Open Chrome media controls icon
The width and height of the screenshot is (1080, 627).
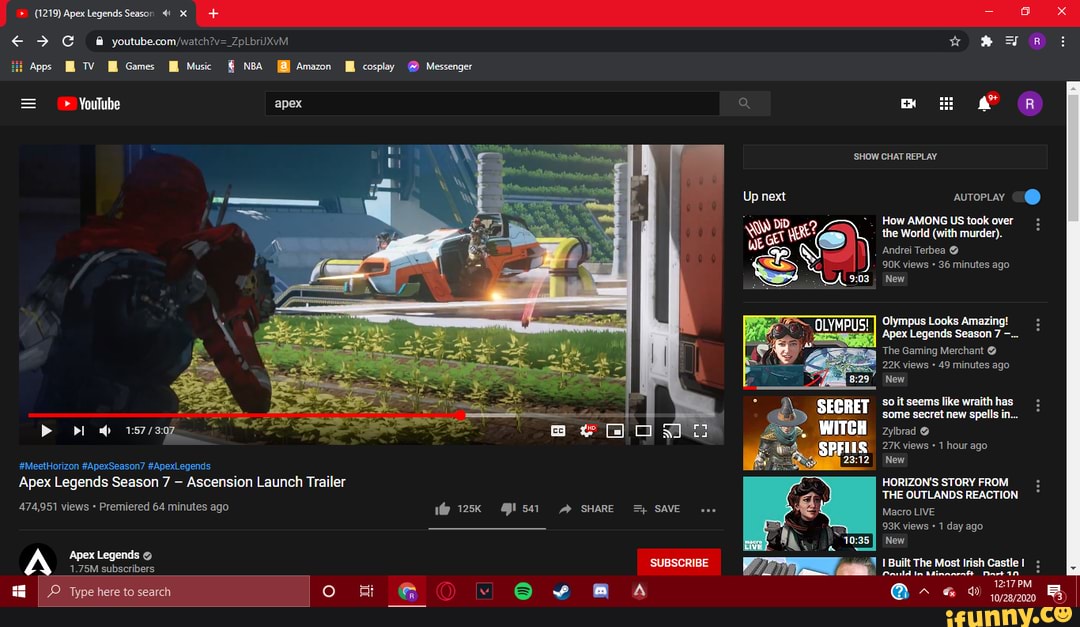pos(1011,41)
